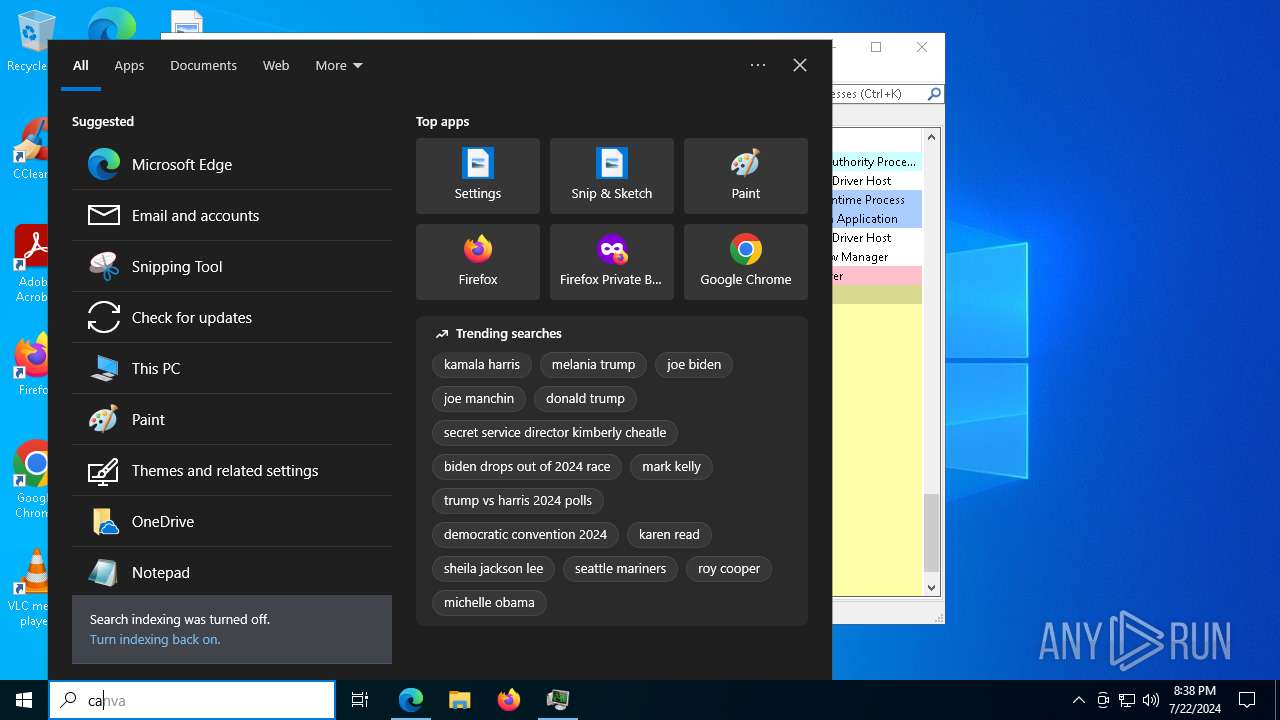Viewport: 1280px width, 720px height.
Task: Select seattle mariners trending chip
Action: [x=620, y=569]
